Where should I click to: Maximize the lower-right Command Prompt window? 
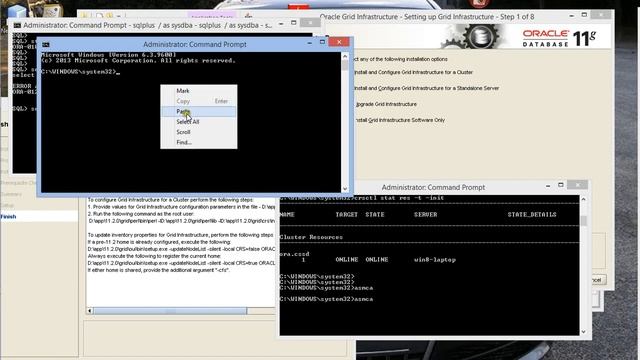(561, 185)
